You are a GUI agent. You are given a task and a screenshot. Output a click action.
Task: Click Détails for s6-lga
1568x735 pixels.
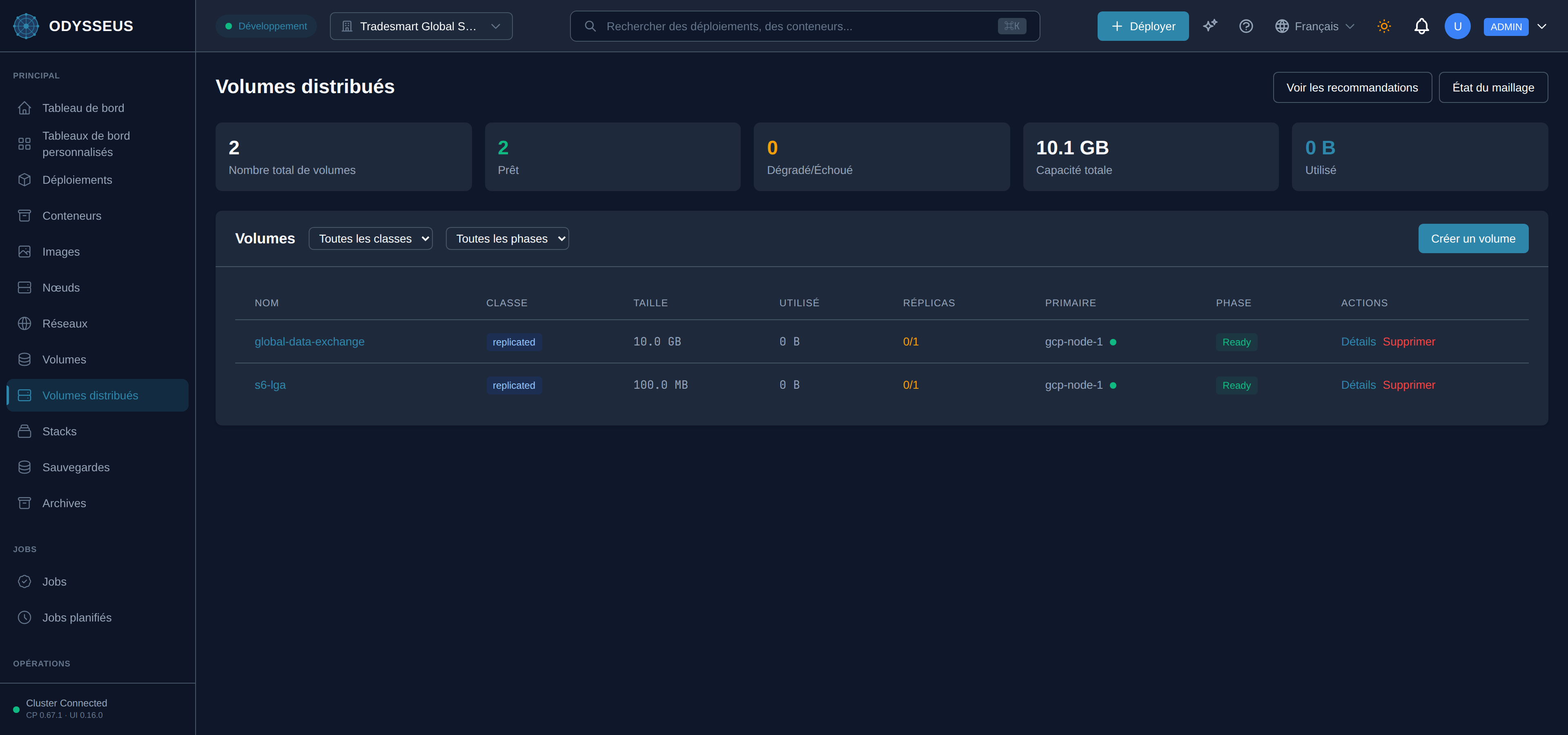click(x=1358, y=385)
